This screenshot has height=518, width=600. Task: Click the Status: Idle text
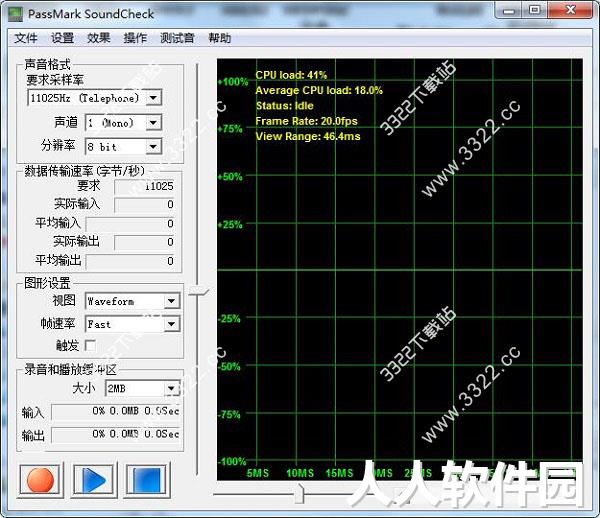(285, 106)
